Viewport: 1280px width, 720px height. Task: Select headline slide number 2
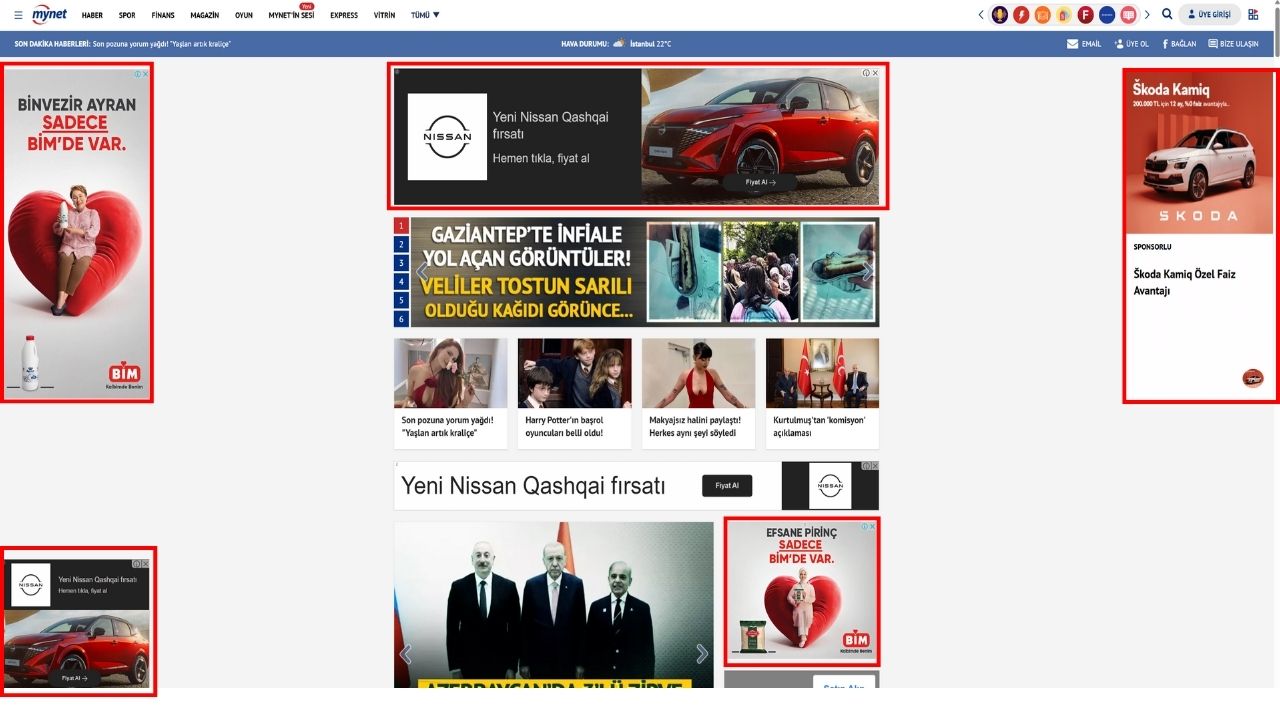click(x=401, y=244)
